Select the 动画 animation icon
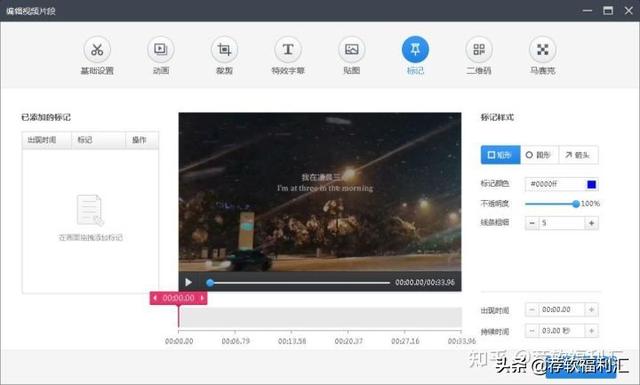Viewport: 640px width, 385px height. click(161, 49)
